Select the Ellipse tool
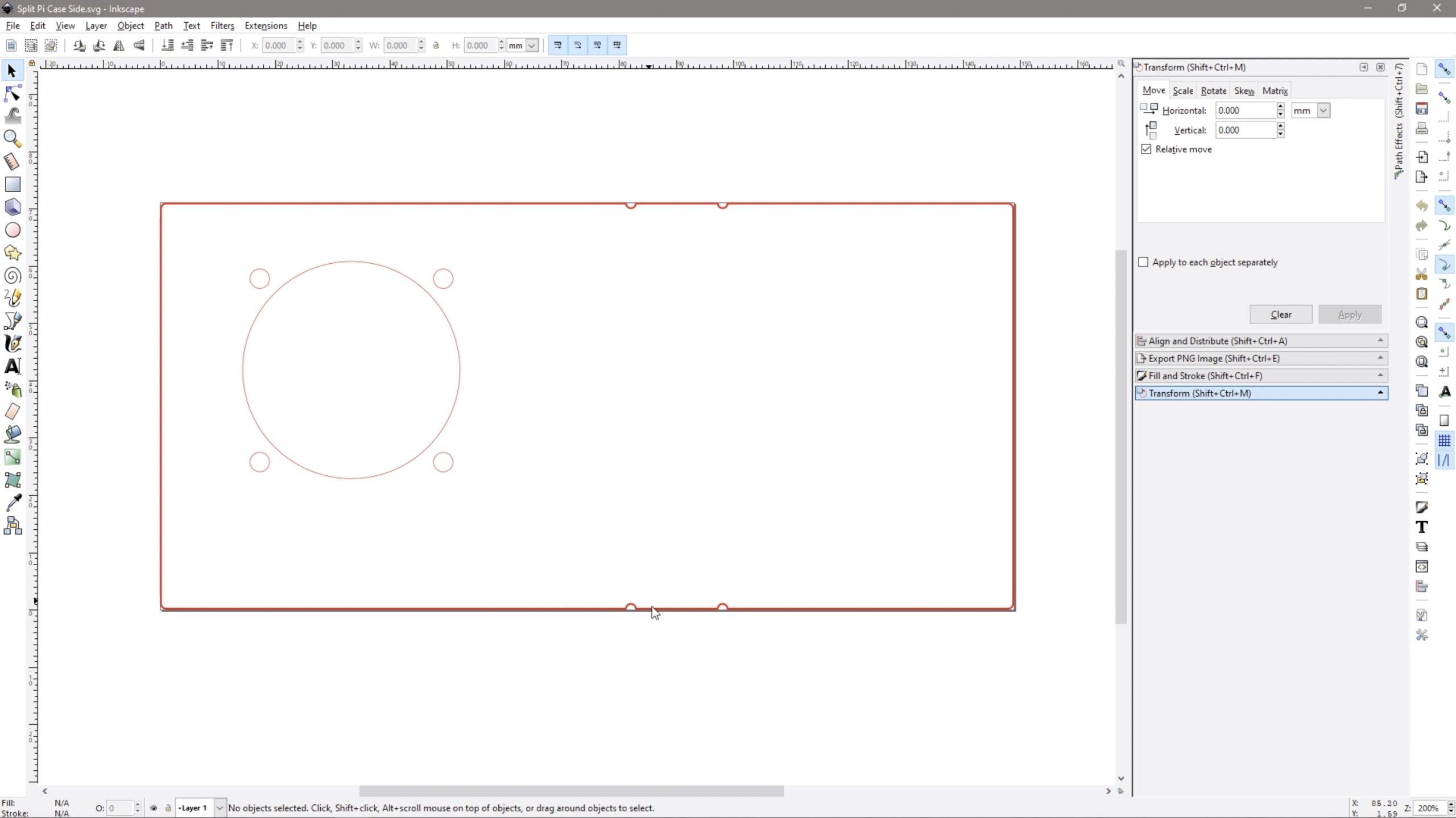 [x=13, y=230]
